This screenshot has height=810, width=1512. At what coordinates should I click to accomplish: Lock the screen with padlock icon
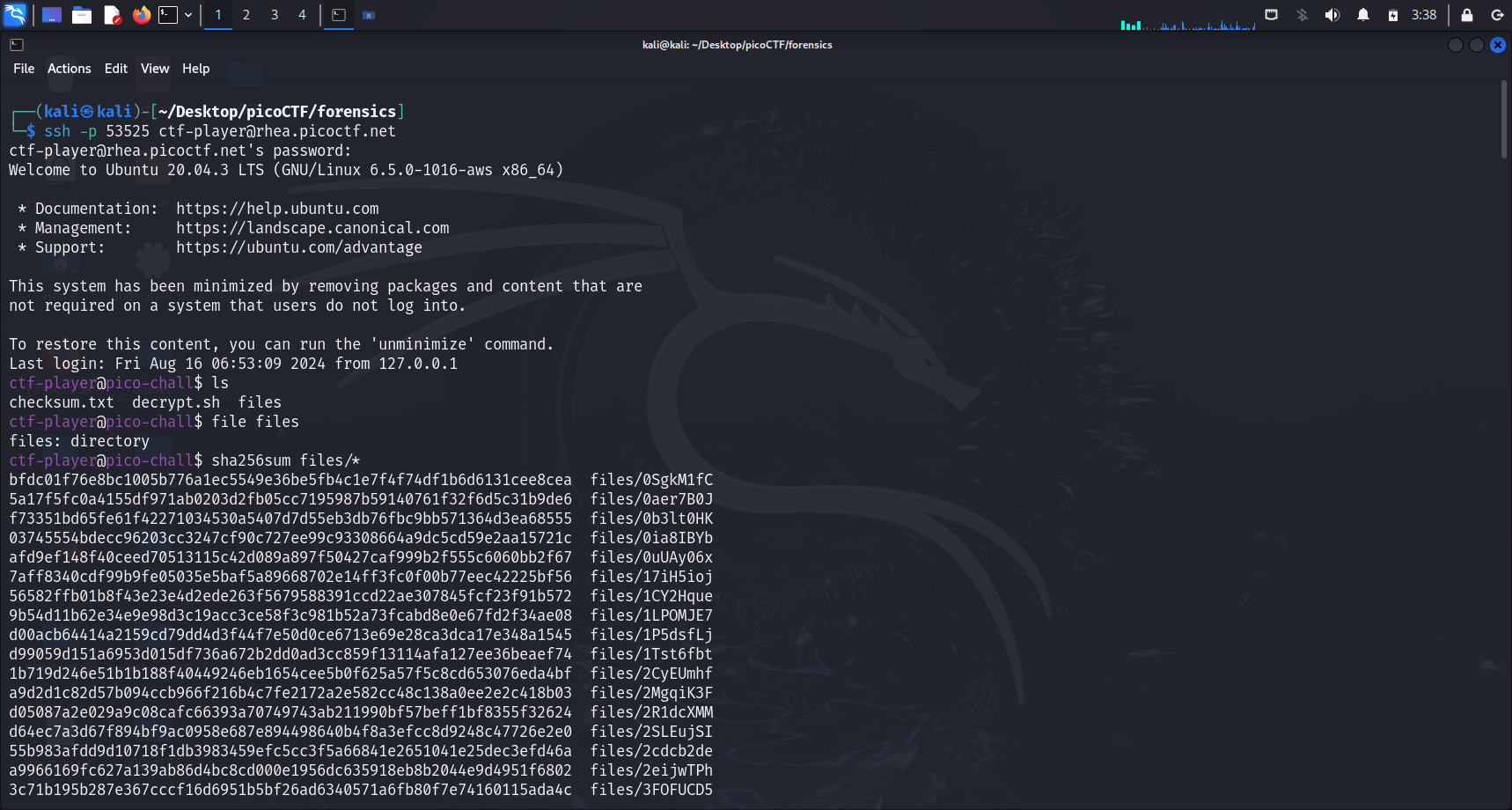1467,15
